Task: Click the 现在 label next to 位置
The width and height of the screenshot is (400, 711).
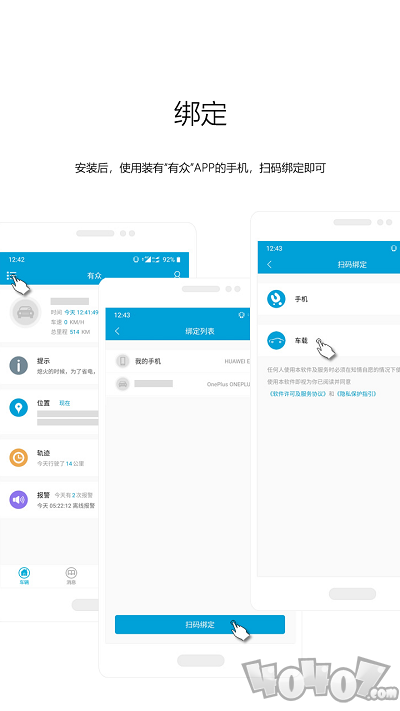Action: [65, 403]
